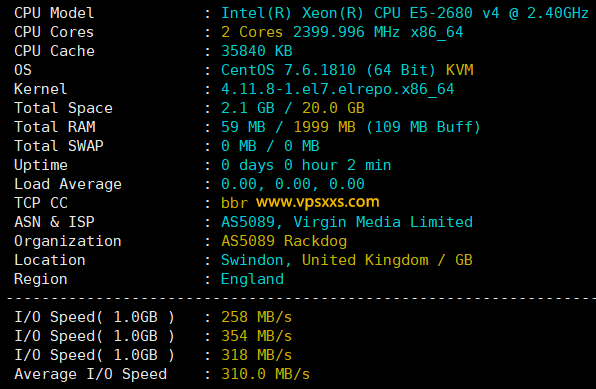Image resolution: width=596 pixels, height=389 pixels.
Task: Select "AS5089, Virgin Media Limited" text
Action: pyautogui.click(x=347, y=222)
